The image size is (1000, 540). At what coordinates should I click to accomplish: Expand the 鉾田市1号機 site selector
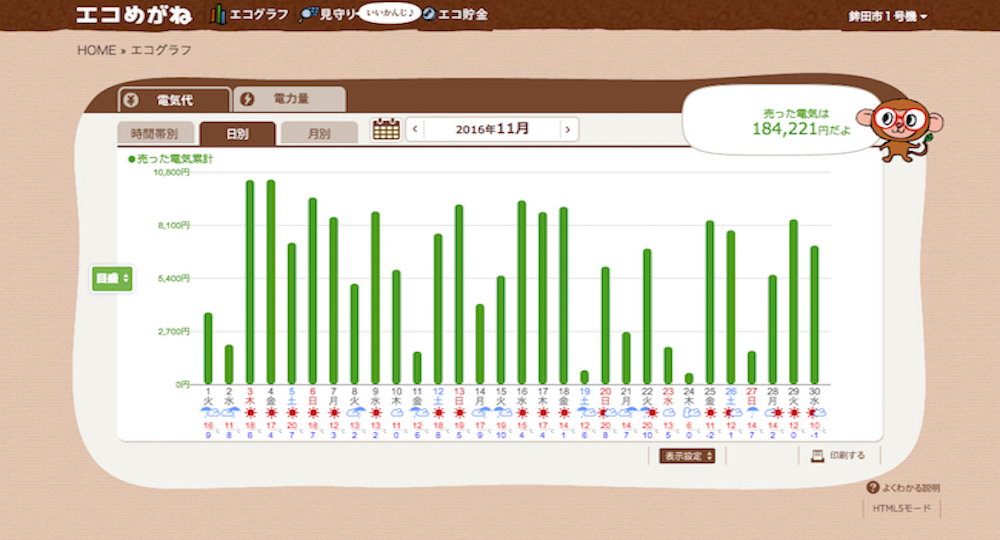(888, 17)
